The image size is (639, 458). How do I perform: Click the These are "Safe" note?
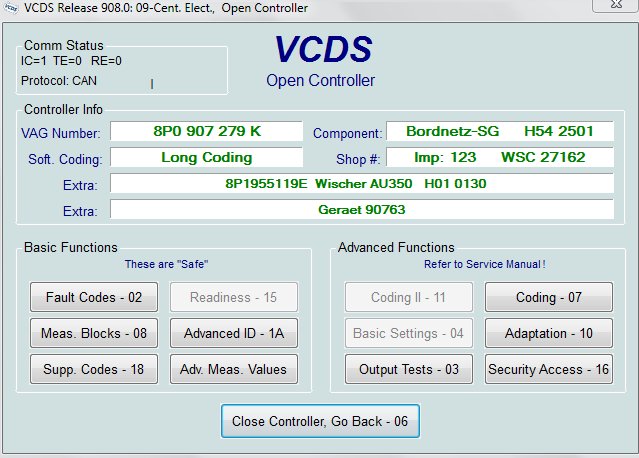(x=166, y=264)
